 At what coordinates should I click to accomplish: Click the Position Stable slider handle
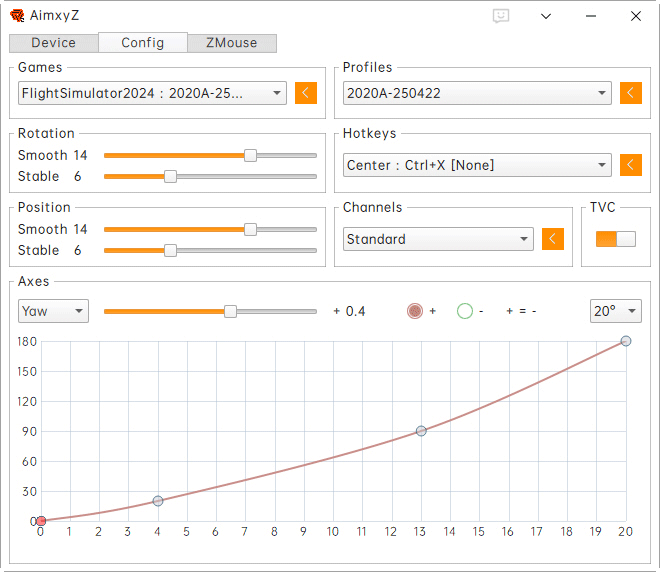coord(170,250)
